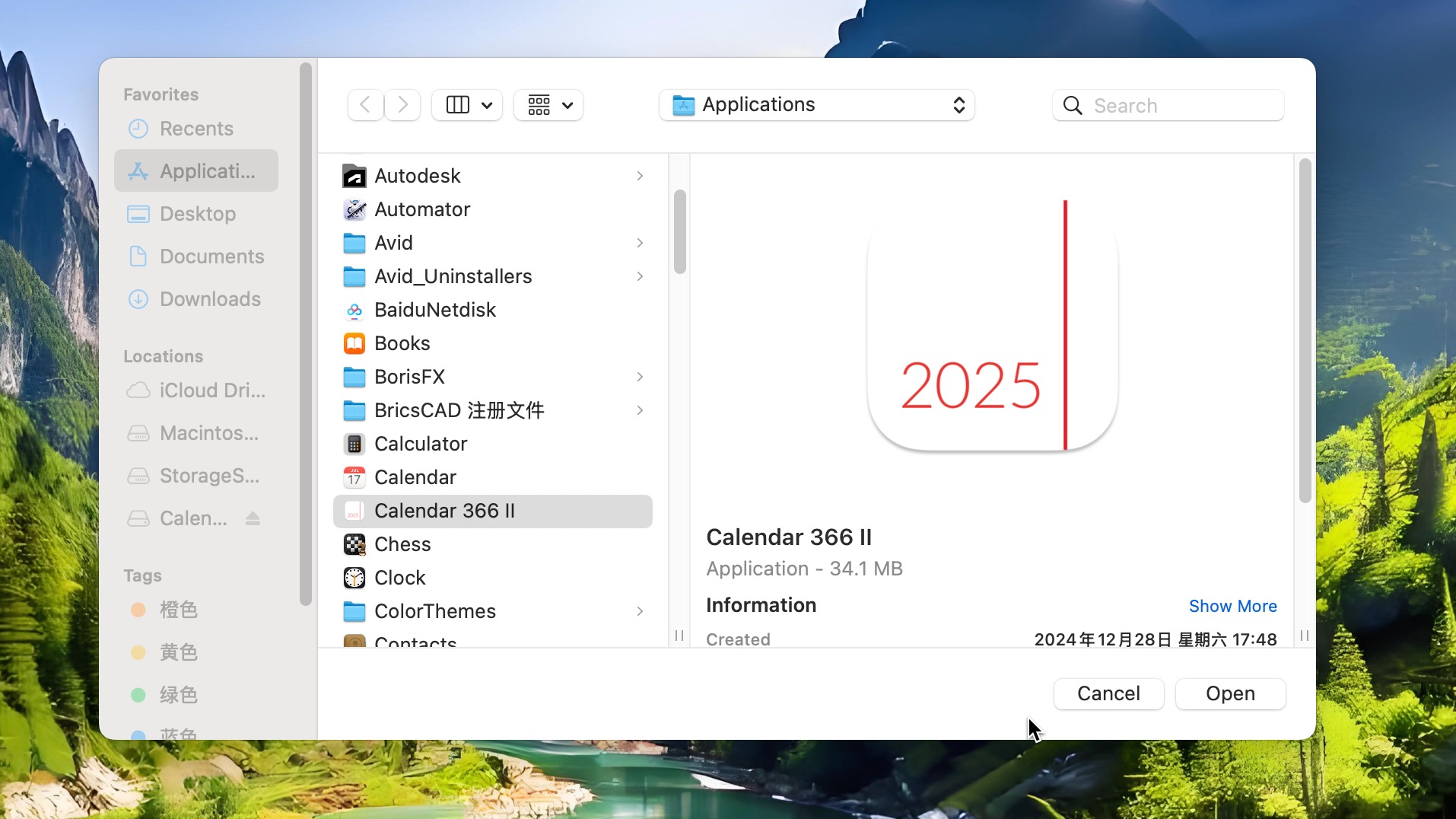
Task: Click Show More in Information section
Action: (x=1232, y=606)
